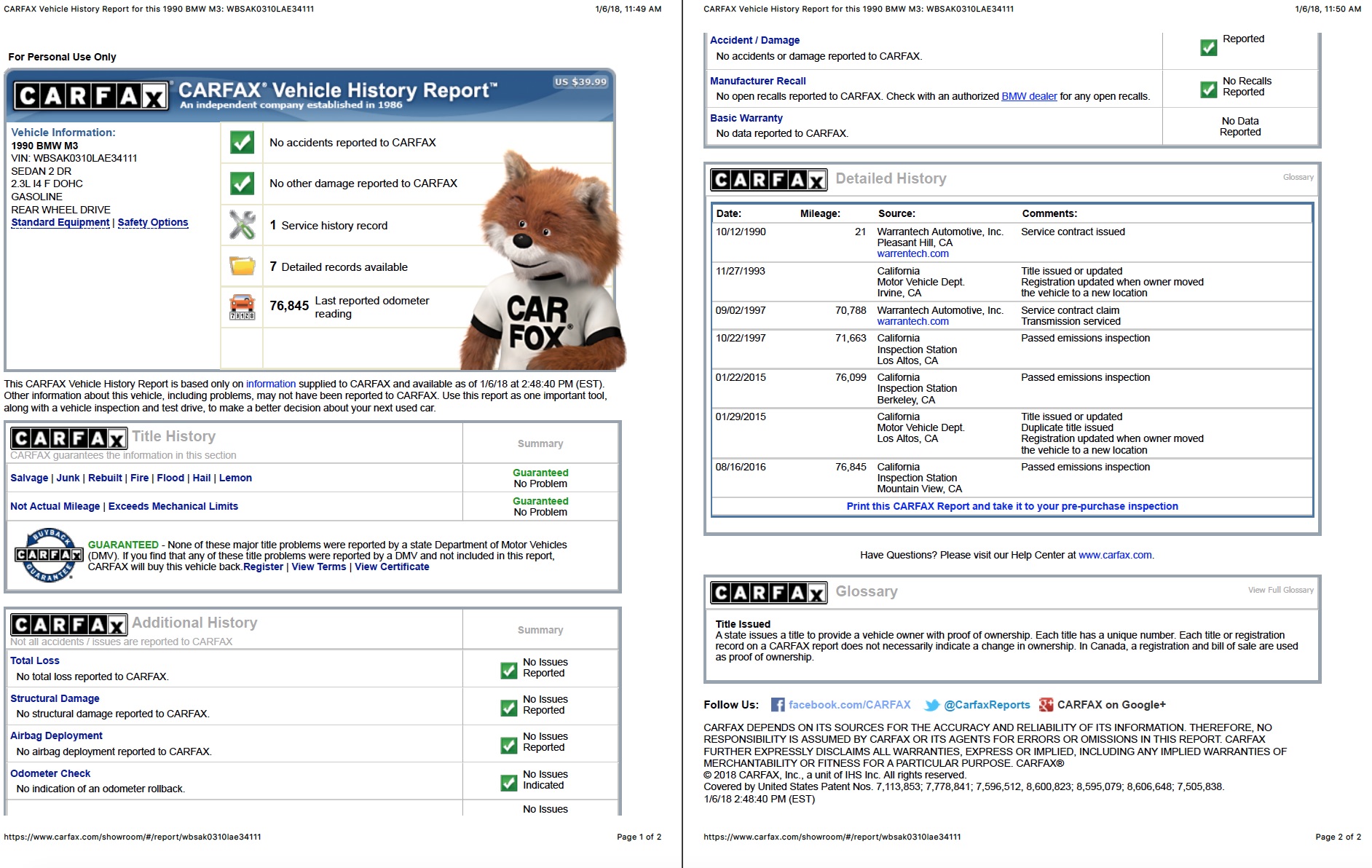Open the Odometer Check heading link
The width and height of the screenshot is (1372, 868).
50,773
